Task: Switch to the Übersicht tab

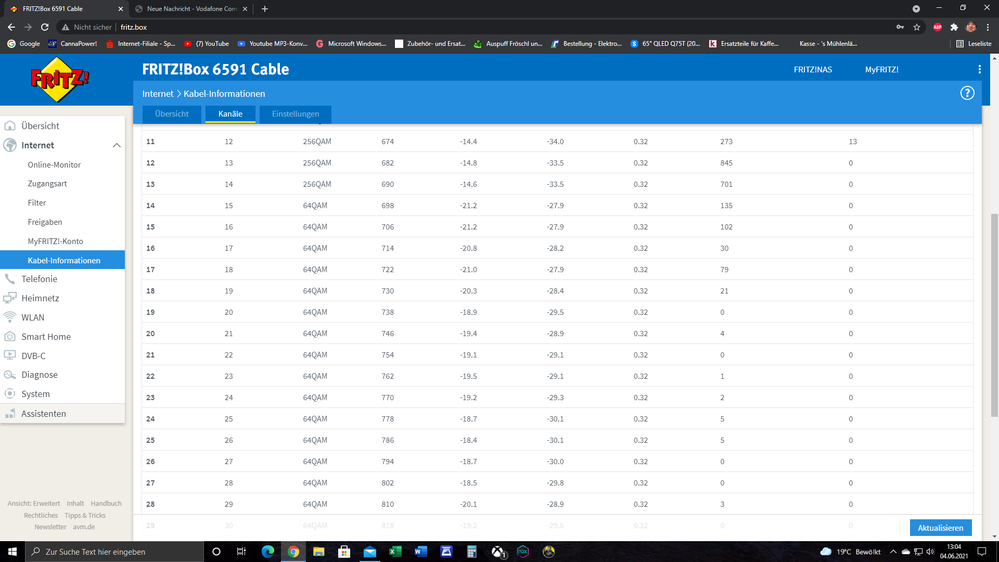Action: 171,114
